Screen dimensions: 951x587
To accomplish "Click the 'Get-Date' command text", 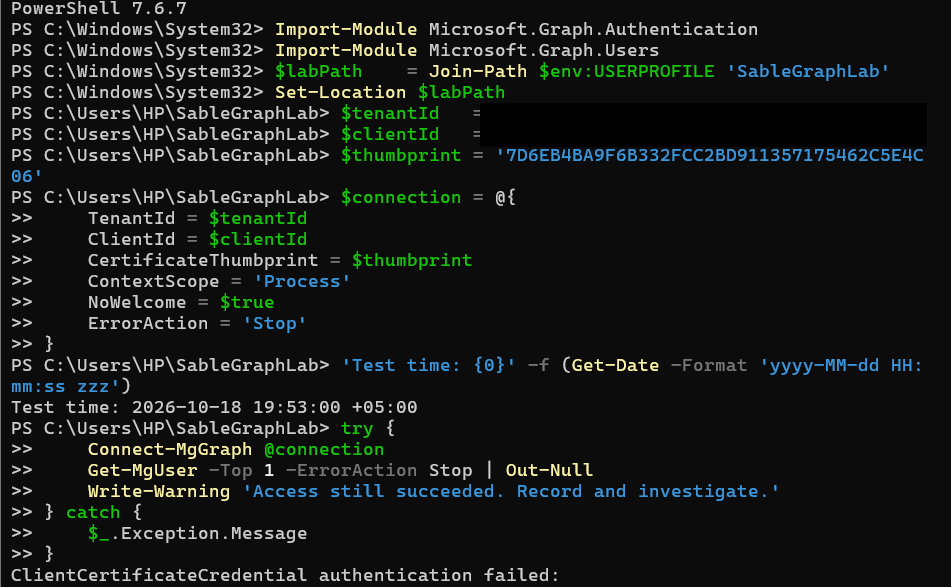I will click(x=615, y=365).
